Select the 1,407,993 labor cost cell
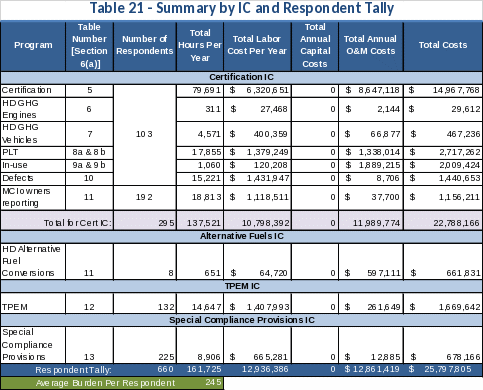 tap(257, 303)
